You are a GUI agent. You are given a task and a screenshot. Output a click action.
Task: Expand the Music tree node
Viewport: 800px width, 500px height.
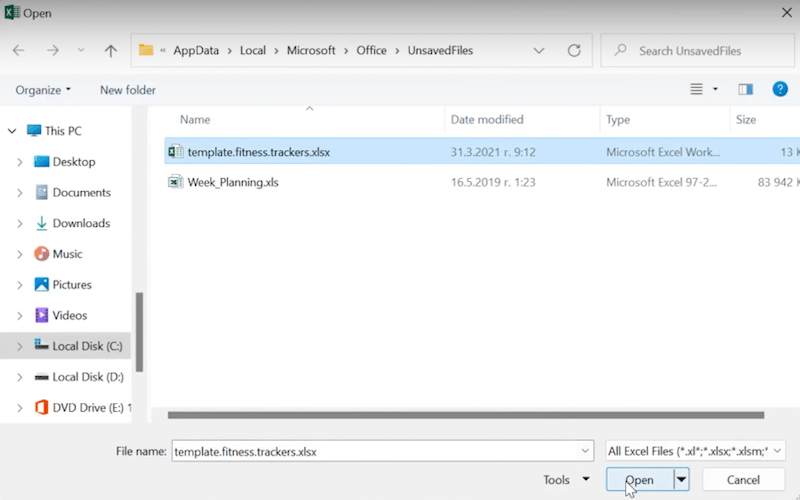coord(20,254)
